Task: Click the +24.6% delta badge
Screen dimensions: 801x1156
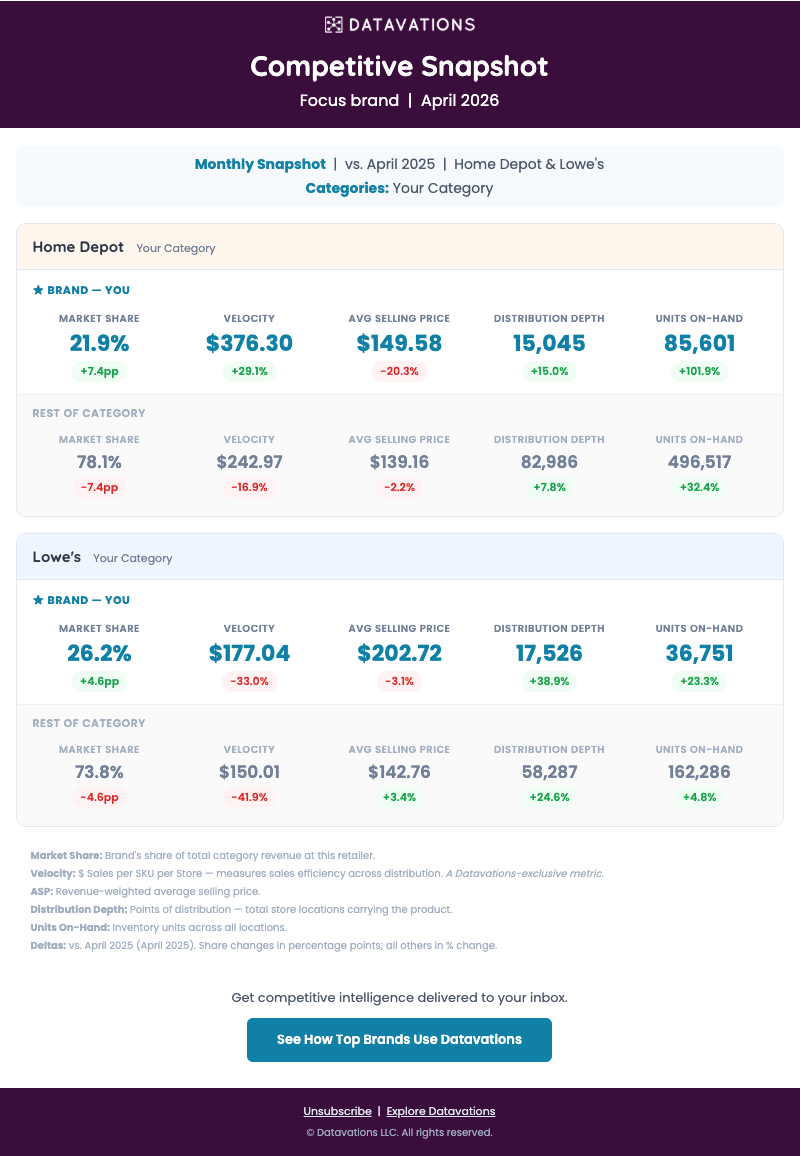Action: (549, 797)
